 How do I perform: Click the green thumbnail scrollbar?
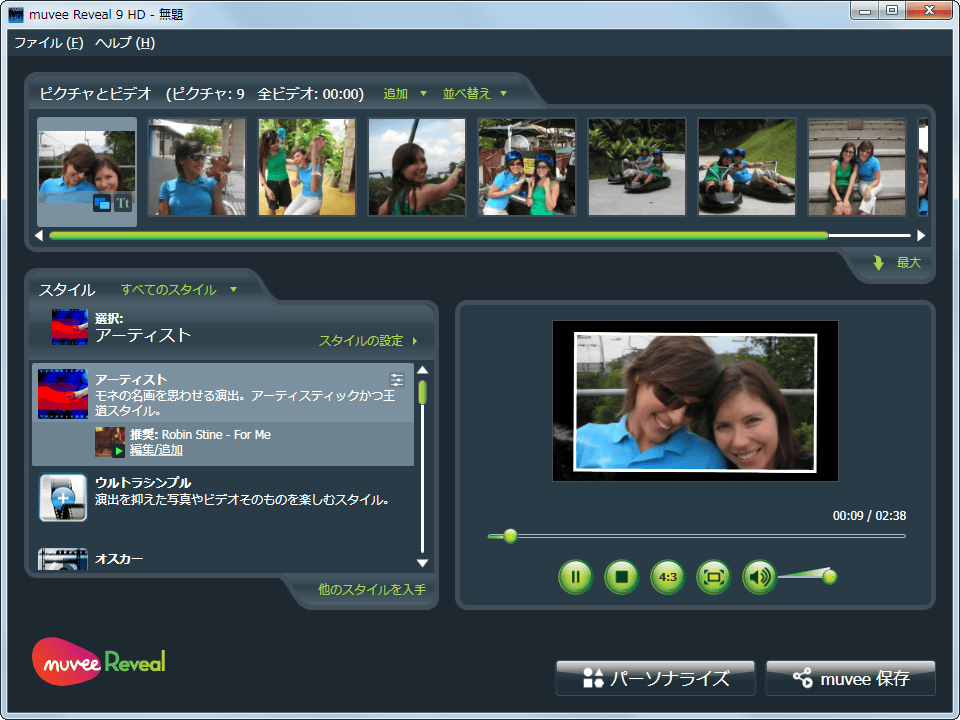438,235
